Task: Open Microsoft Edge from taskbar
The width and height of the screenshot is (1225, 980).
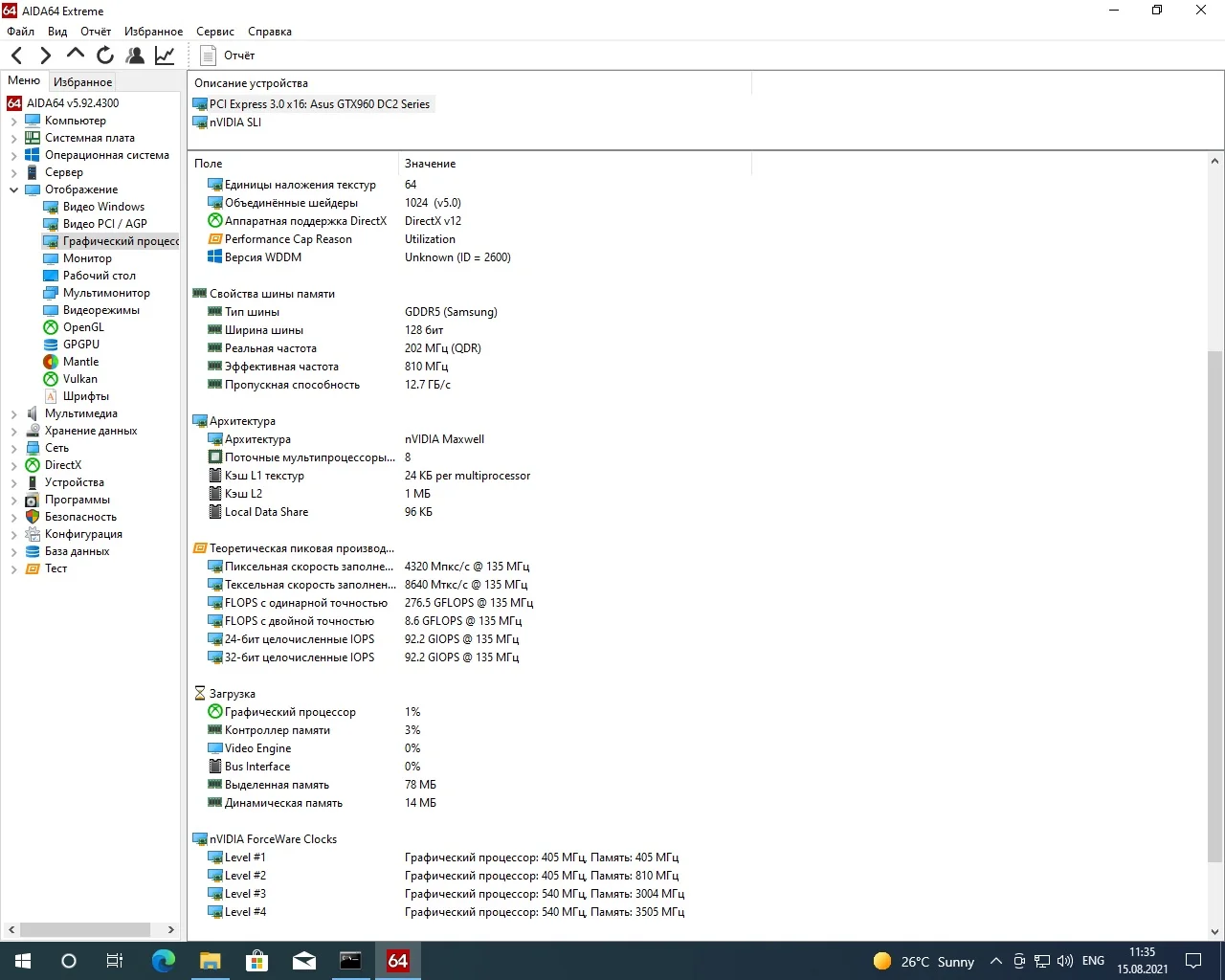Action: point(164,961)
